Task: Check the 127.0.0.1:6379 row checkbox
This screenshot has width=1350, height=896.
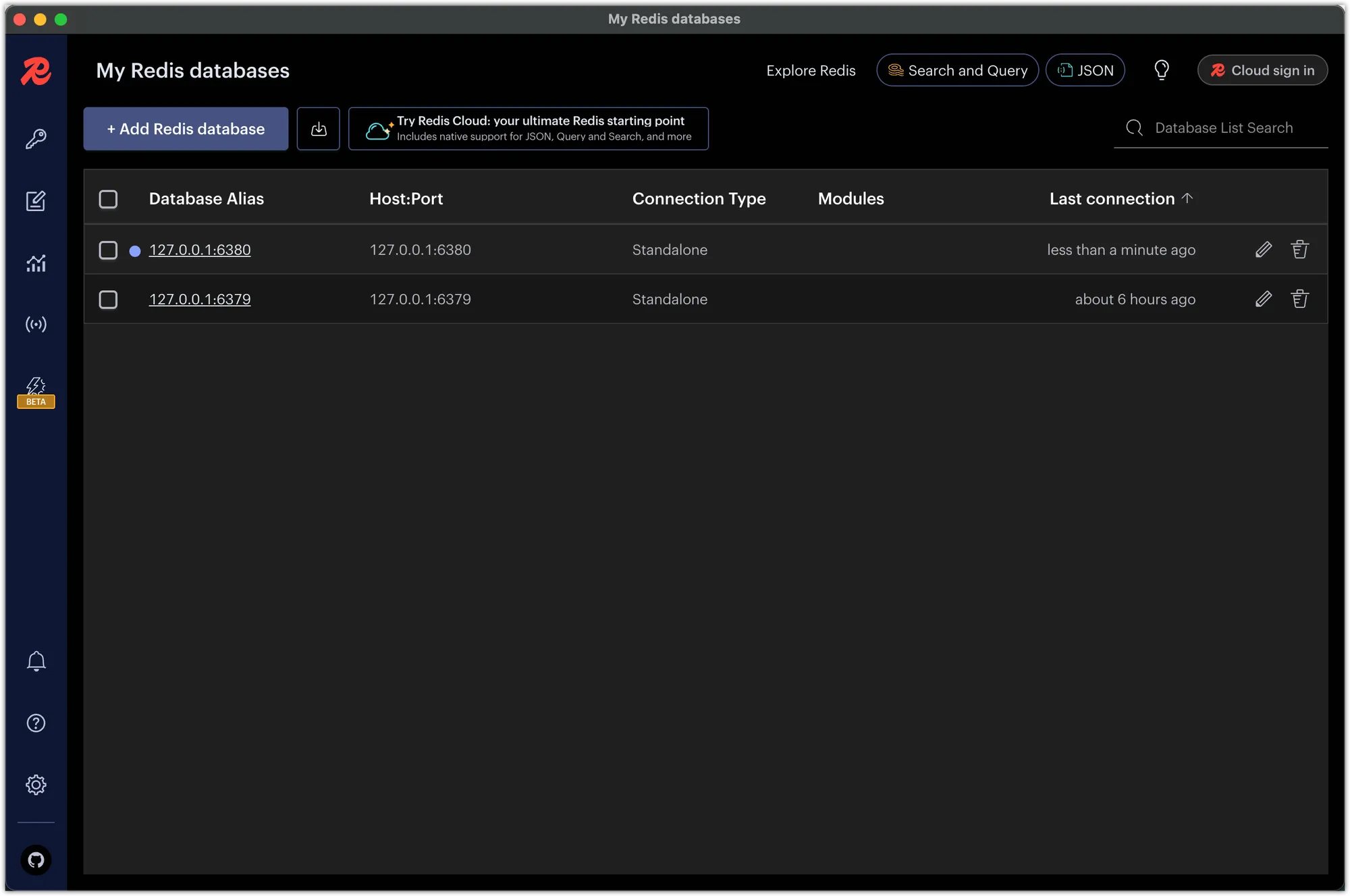Action: coord(108,300)
